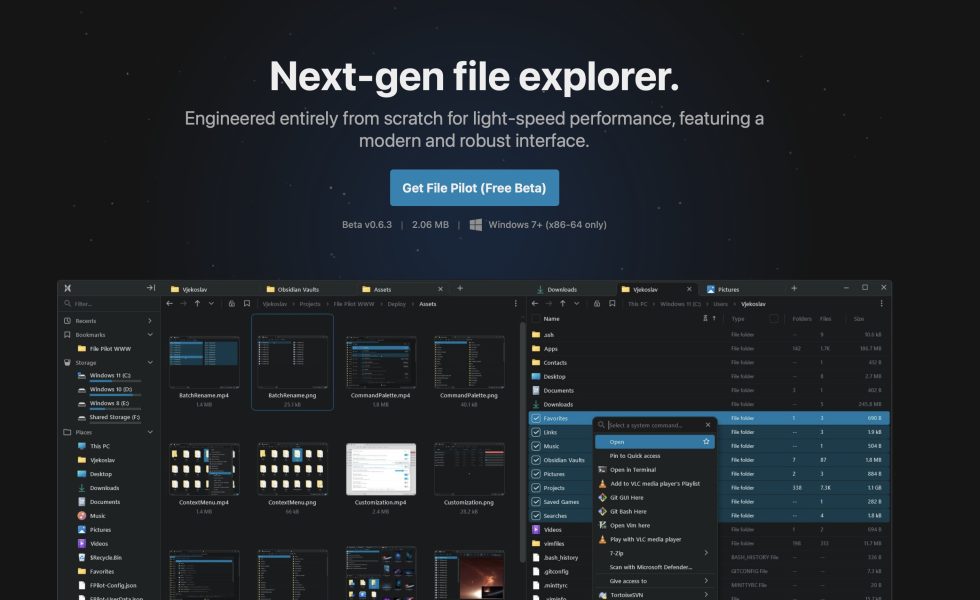
Task: Go up one folder in the right pane
Action: [563, 303]
